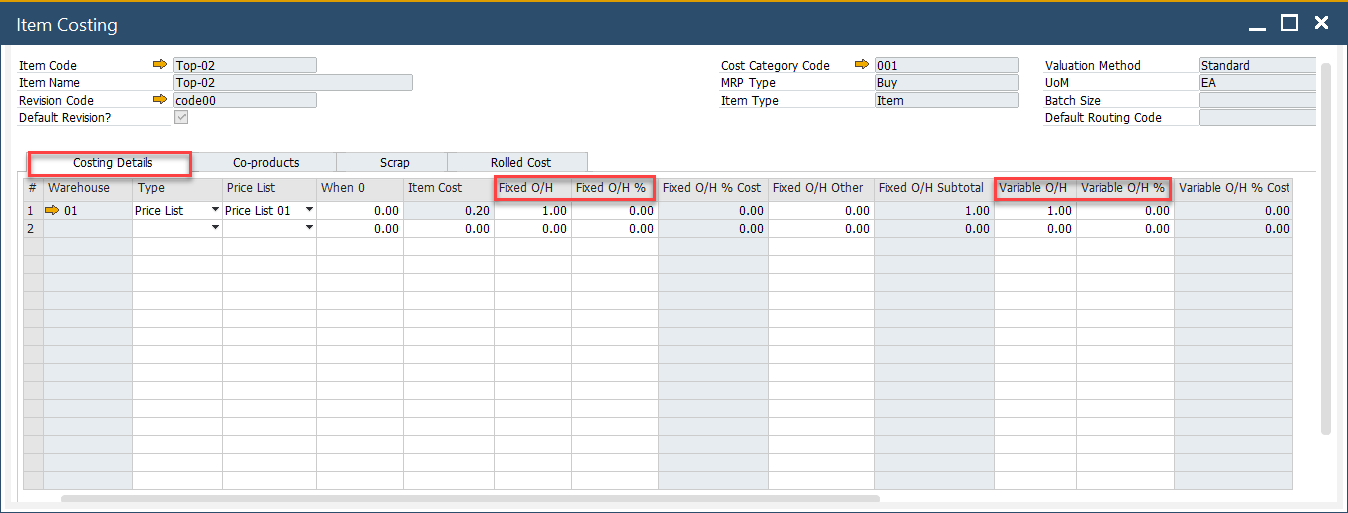Click row 1 When 0 cell
The image size is (1348, 513).
click(x=360, y=211)
